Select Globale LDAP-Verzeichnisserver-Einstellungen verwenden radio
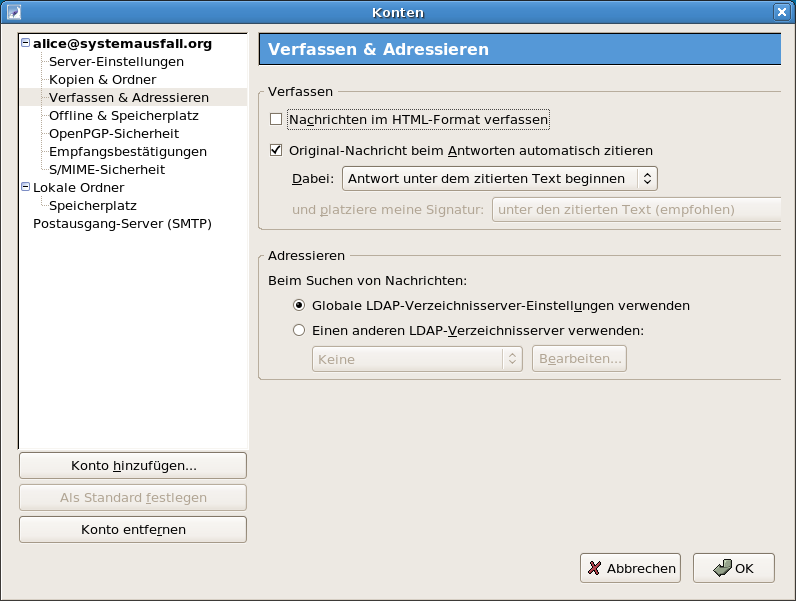 [299, 305]
